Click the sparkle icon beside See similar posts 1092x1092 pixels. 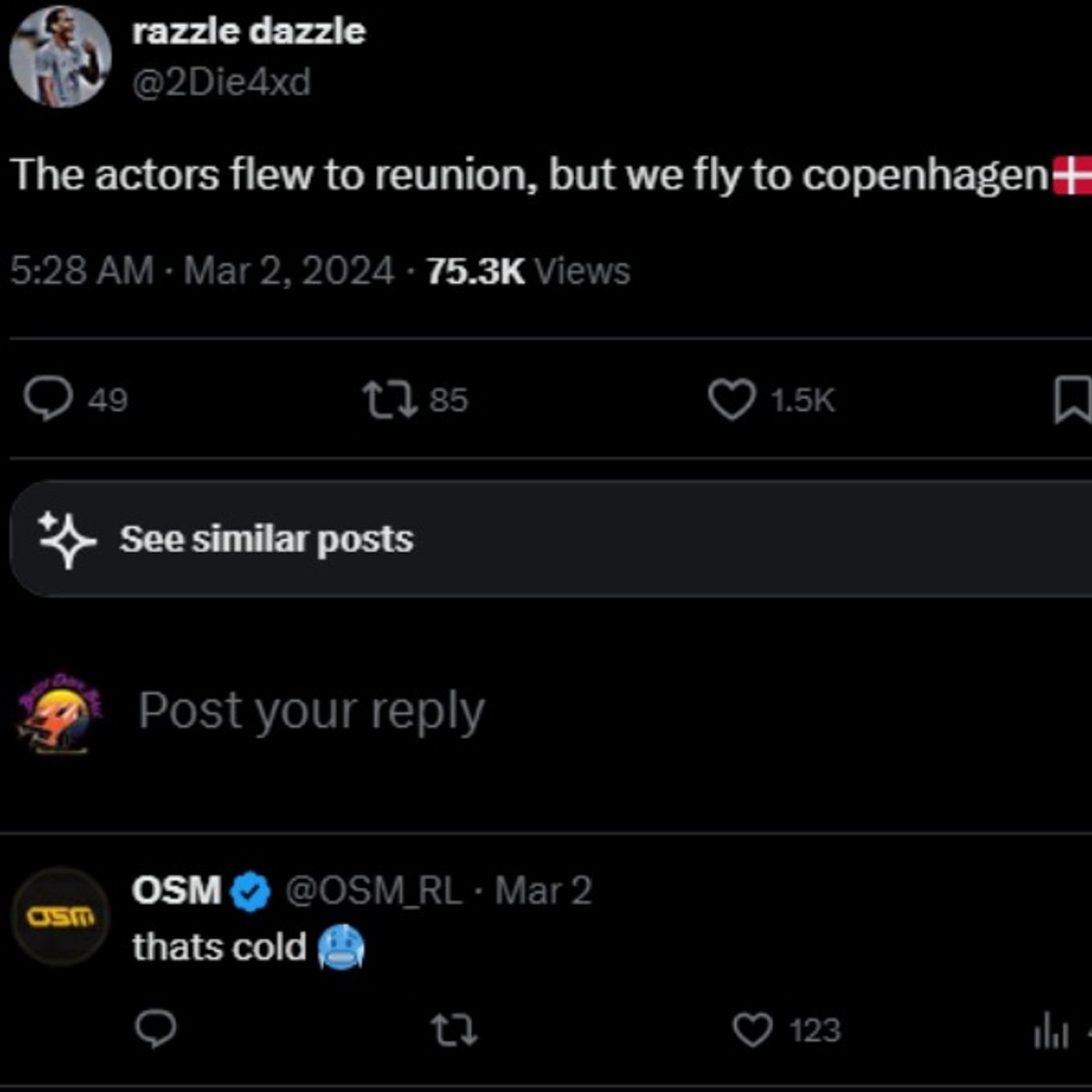click(67, 539)
